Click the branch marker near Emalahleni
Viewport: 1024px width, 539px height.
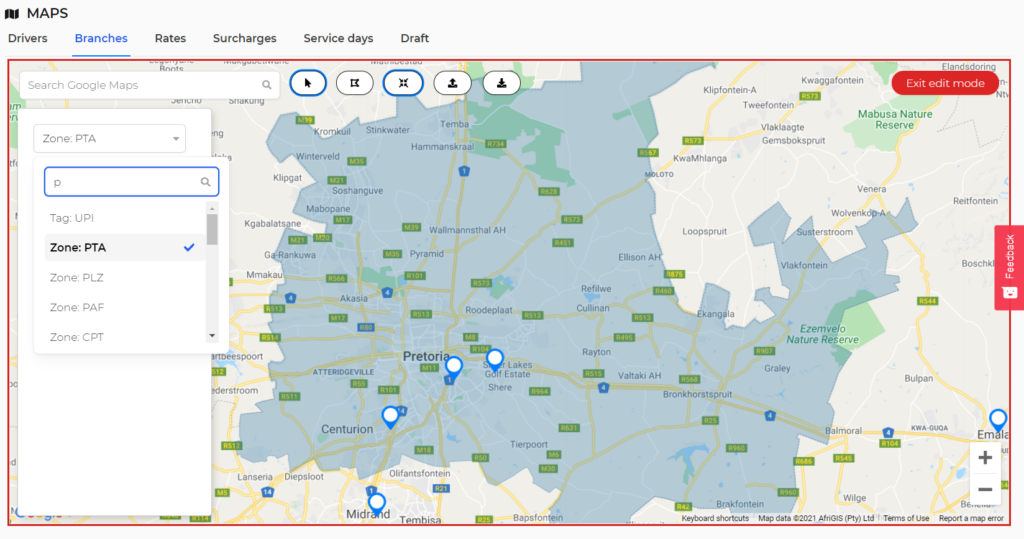(998, 420)
